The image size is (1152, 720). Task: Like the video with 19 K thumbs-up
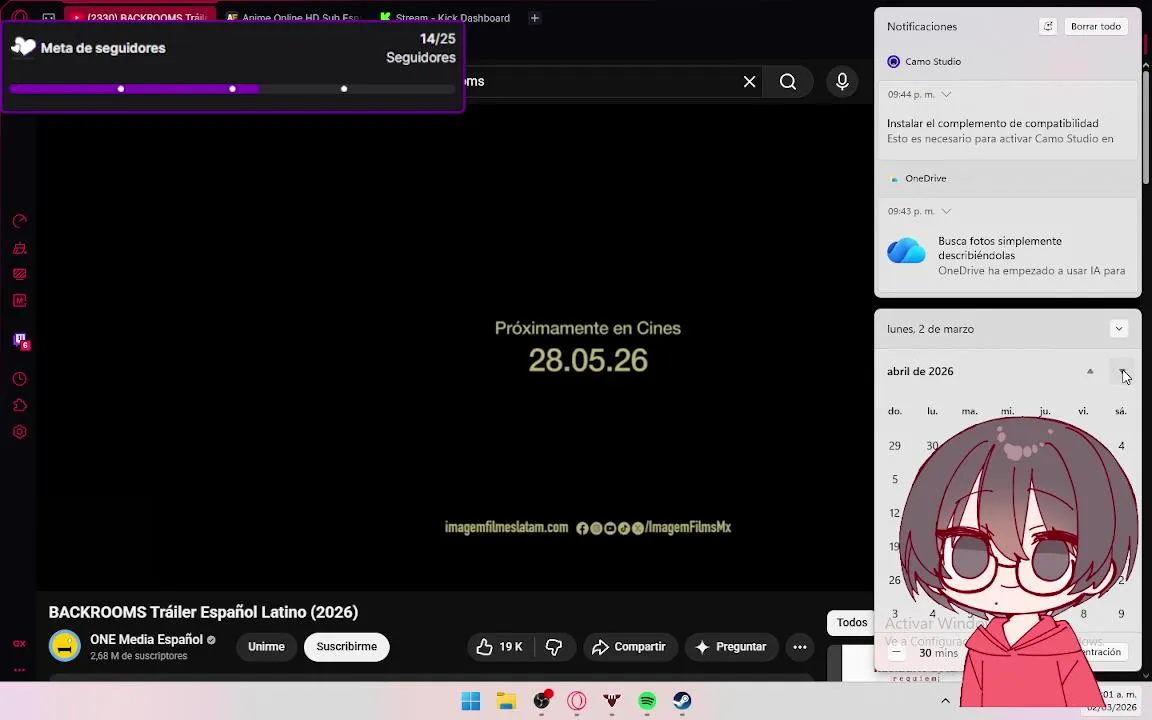coord(500,647)
